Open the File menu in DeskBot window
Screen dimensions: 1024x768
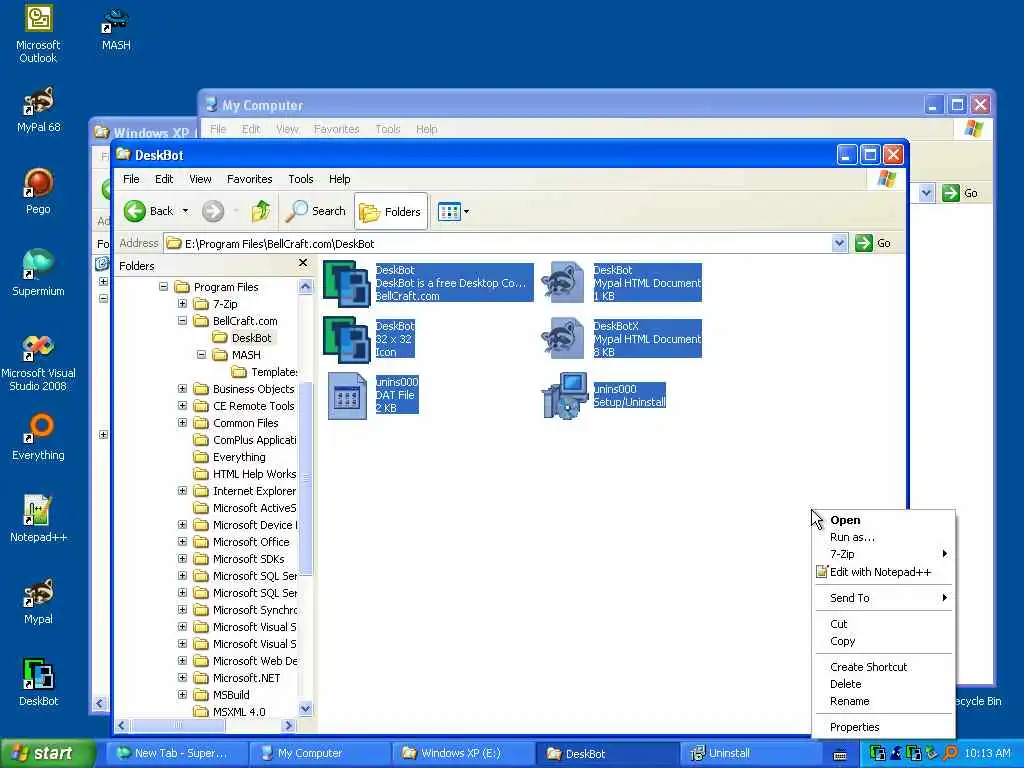click(131, 179)
